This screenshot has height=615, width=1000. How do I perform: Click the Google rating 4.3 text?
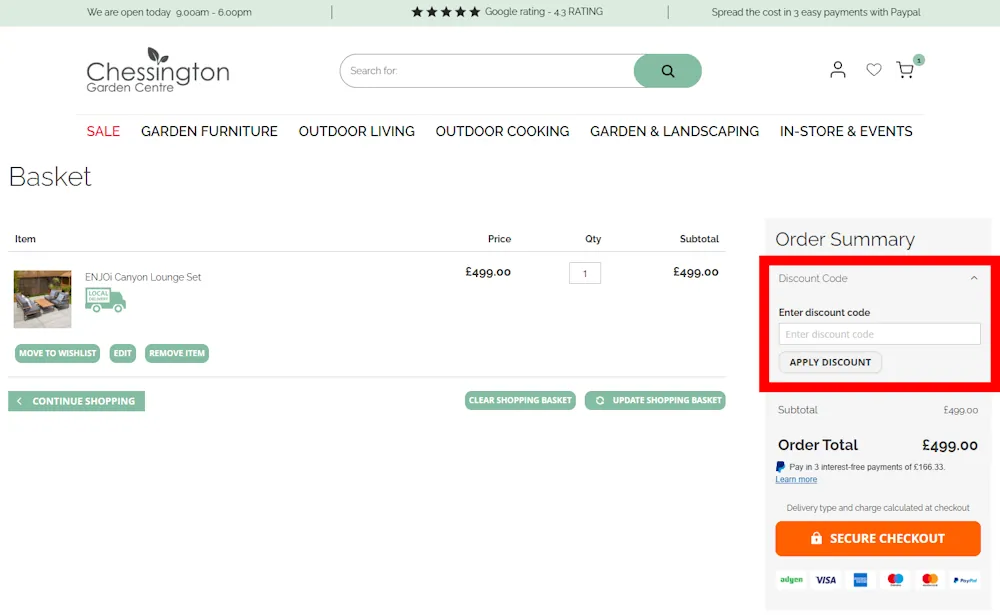click(543, 11)
